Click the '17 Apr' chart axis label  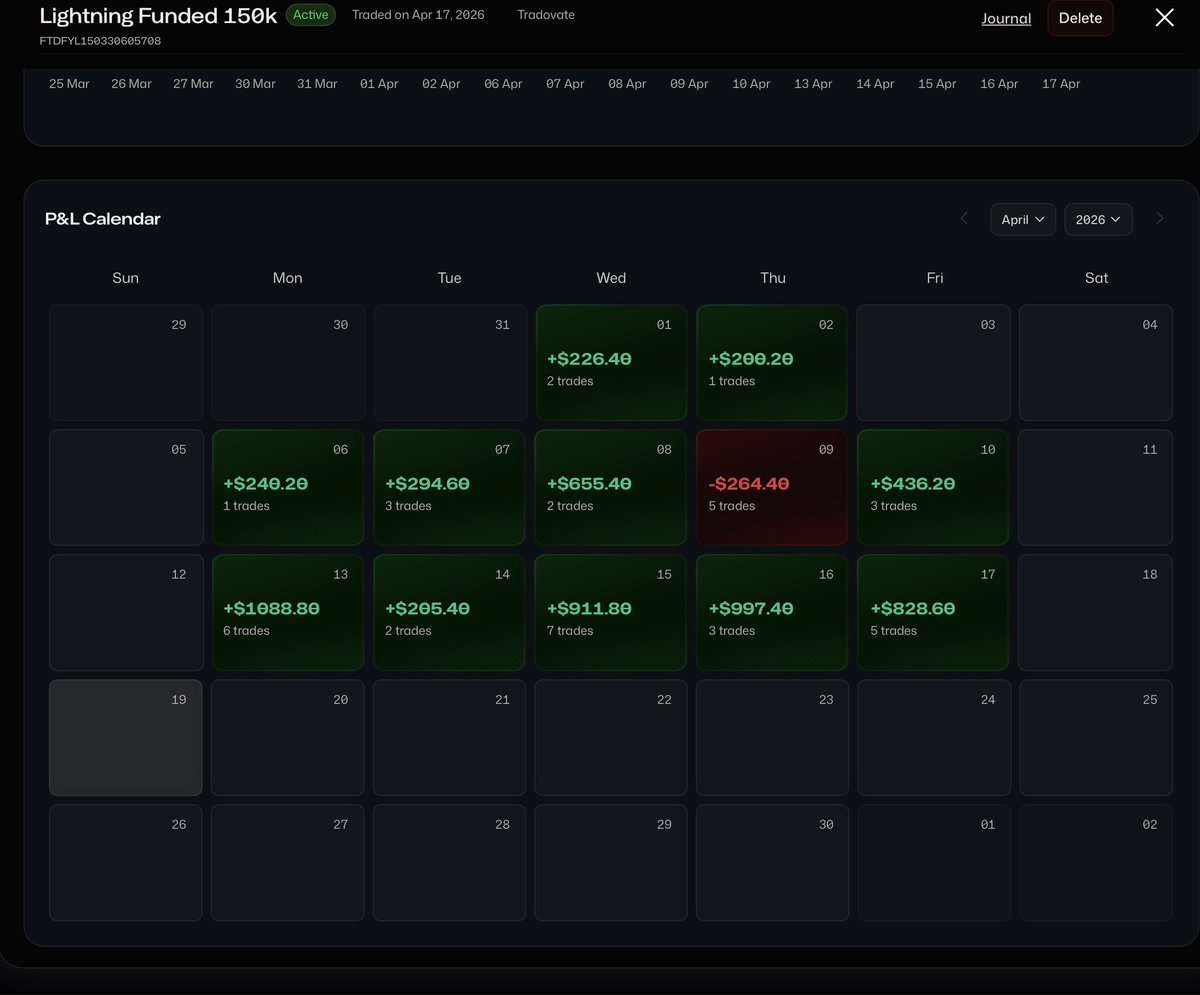click(x=1061, y=84)
